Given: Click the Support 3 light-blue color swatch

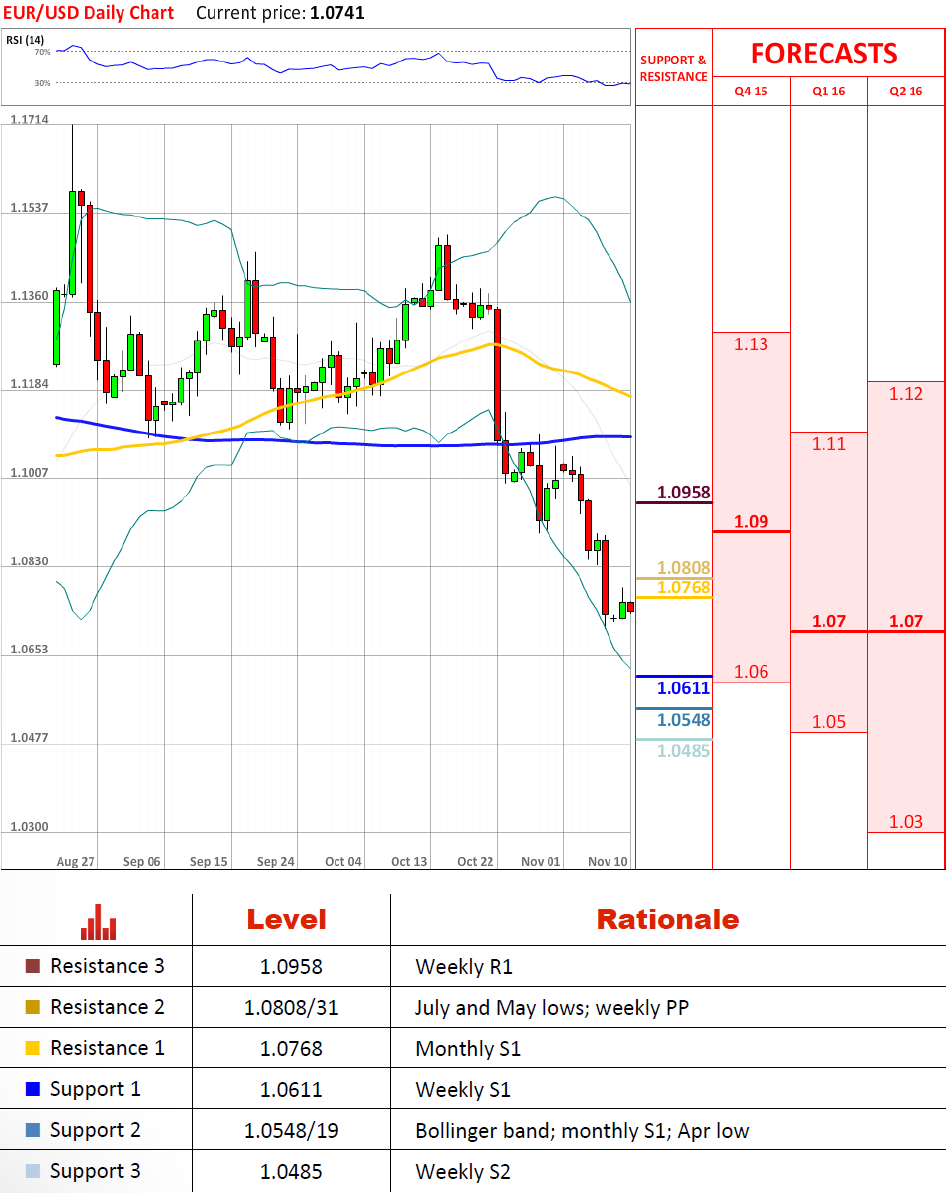Looking at the screenshot, I should (x=33, y=1171).
